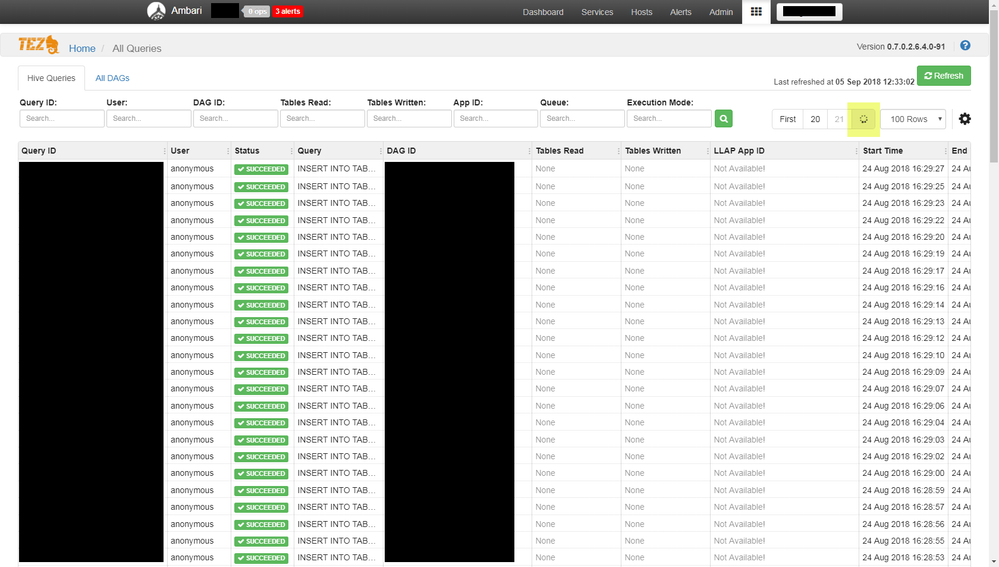Go to page 20
This screenshot has height=567, width=999.
click(x=815, y=119)
